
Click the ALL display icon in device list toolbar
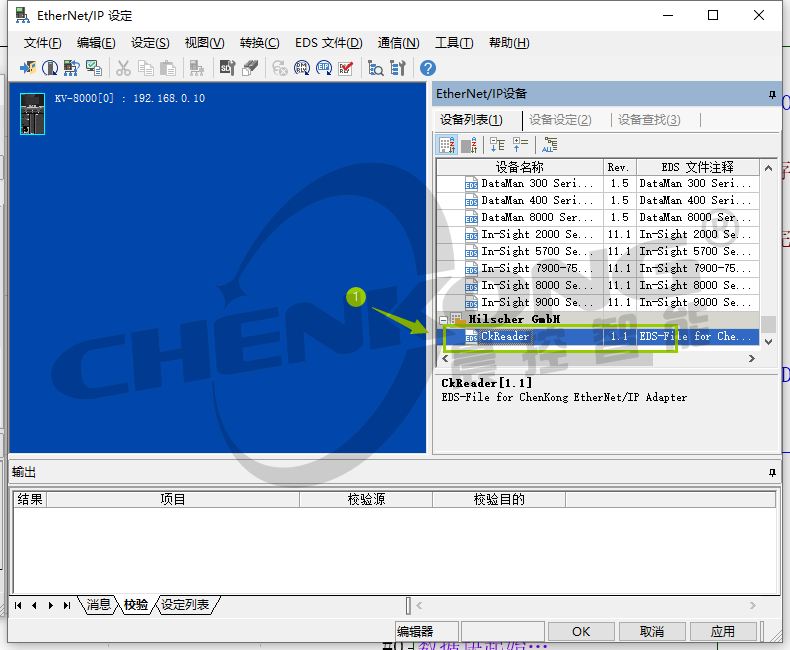549,145
